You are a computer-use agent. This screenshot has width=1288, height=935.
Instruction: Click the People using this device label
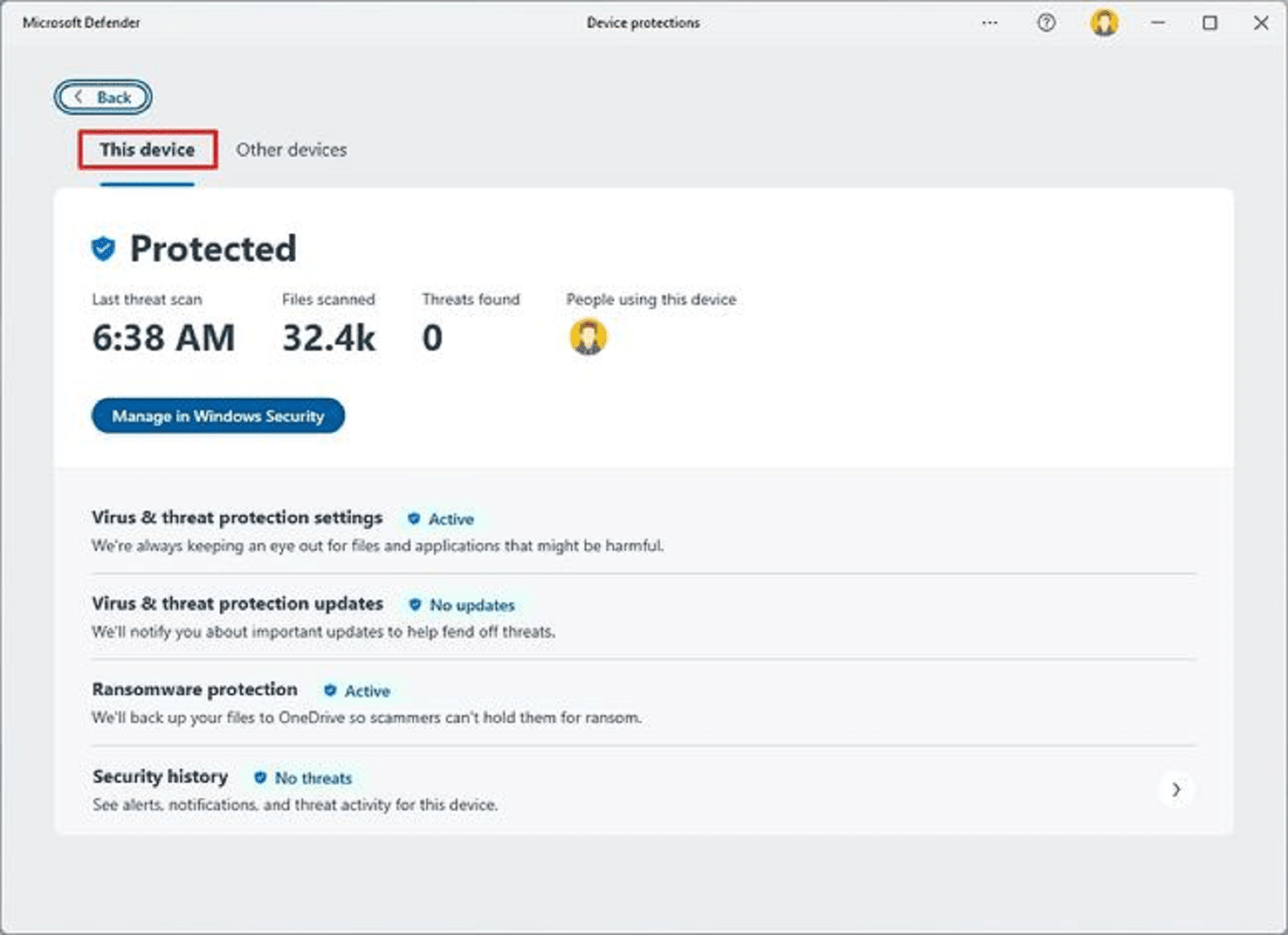[x=651, y=300]
